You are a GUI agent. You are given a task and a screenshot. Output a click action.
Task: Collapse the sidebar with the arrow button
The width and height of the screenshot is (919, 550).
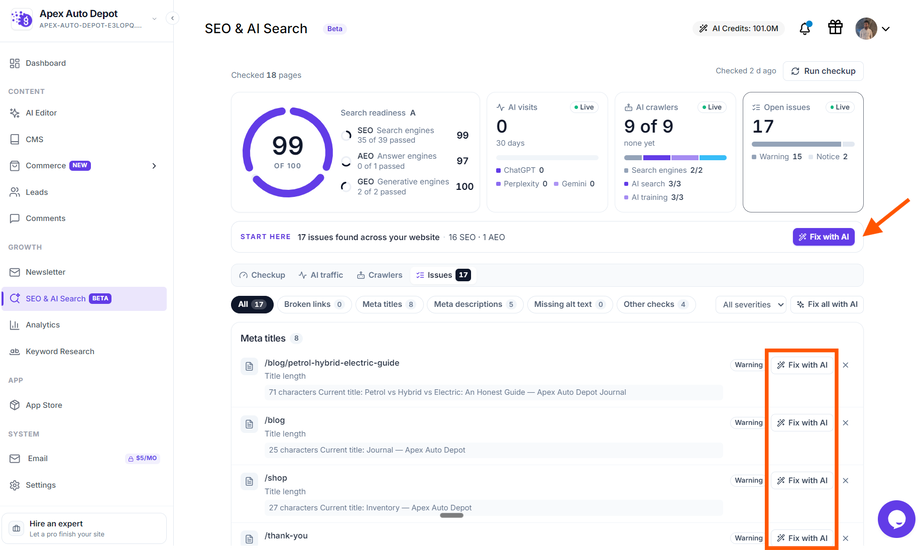pyautogui.click(x=172, y=18)
